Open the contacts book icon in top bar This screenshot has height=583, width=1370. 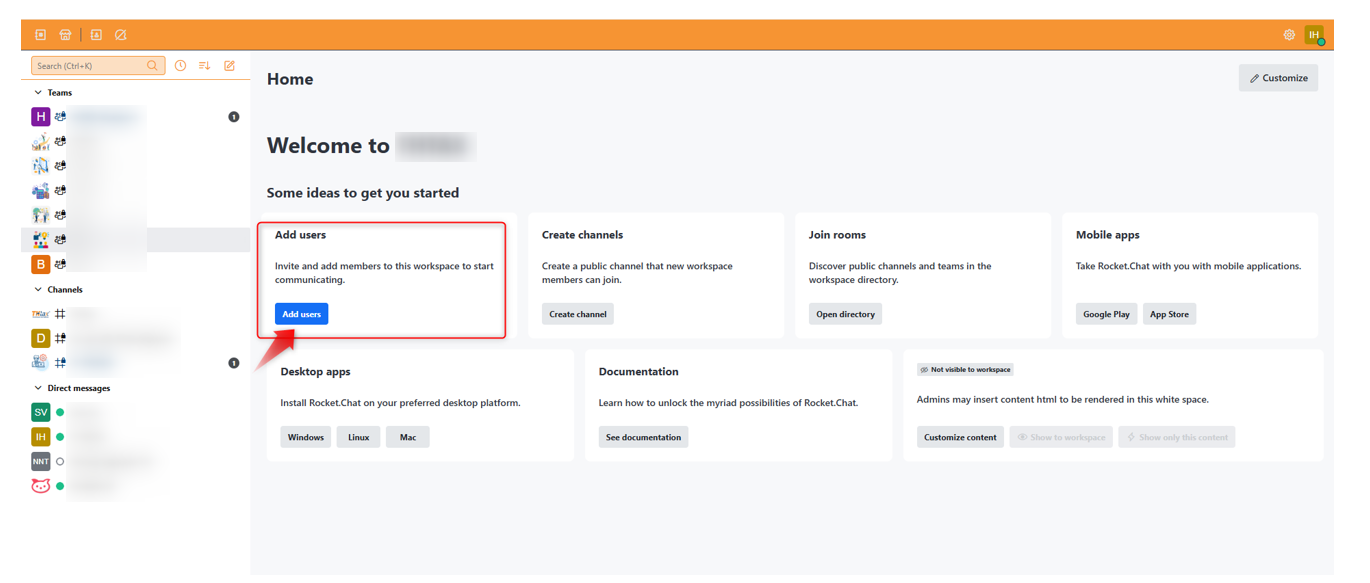pyautogui.click(x=96, y=35)
